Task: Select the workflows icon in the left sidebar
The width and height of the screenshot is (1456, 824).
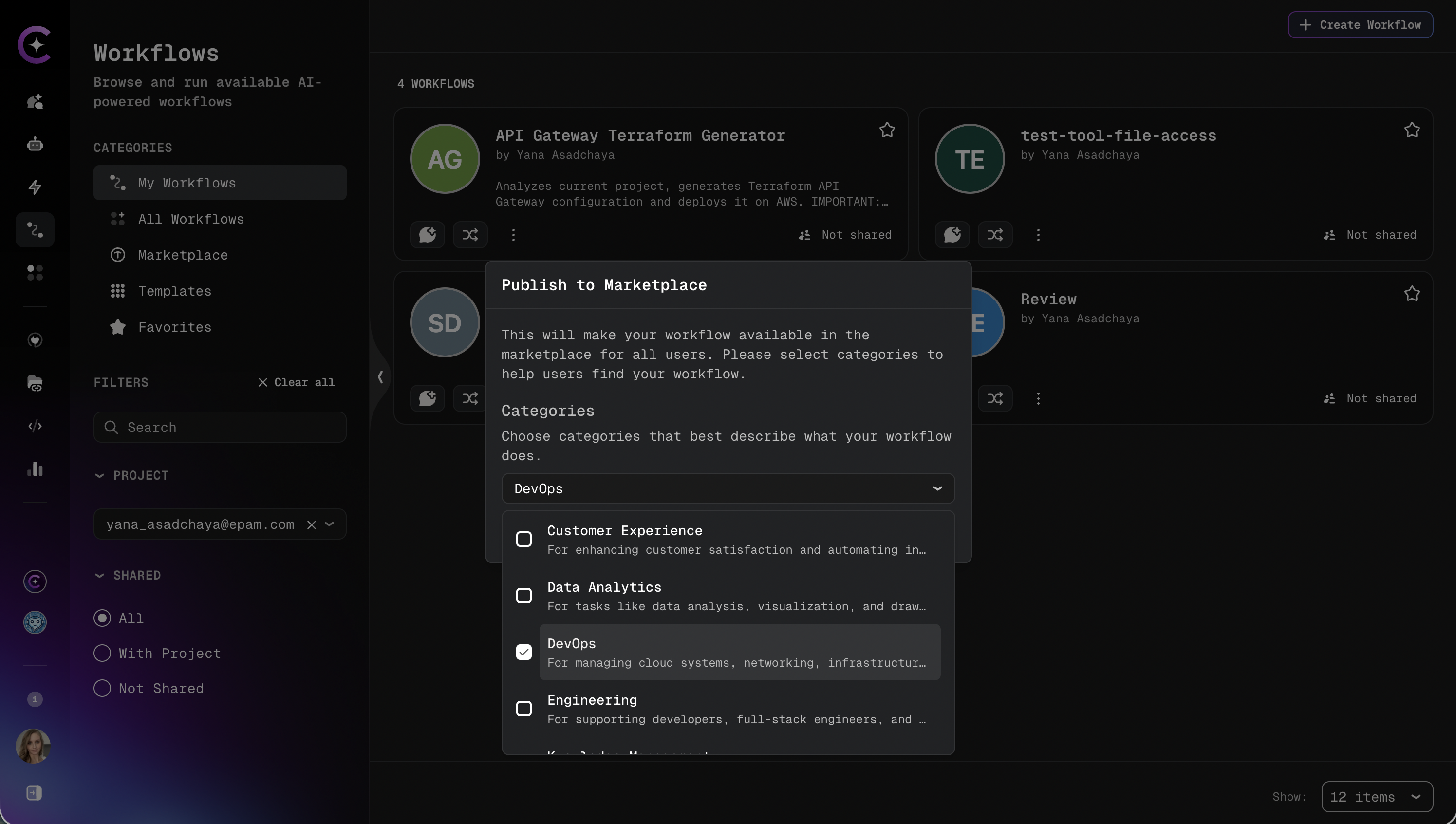Action: point(35,230)
